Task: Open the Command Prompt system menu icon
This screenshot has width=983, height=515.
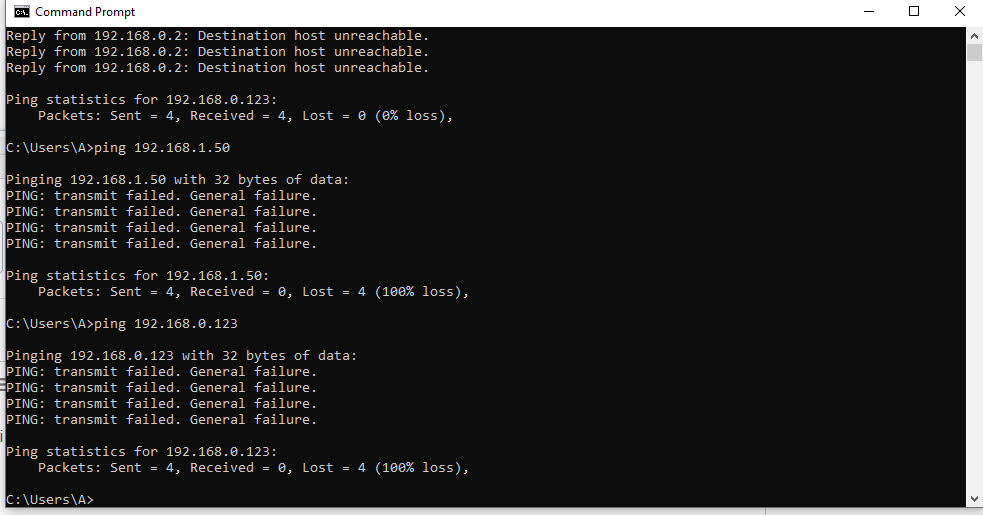Action: pyautogui.click(x=21, y=12)
